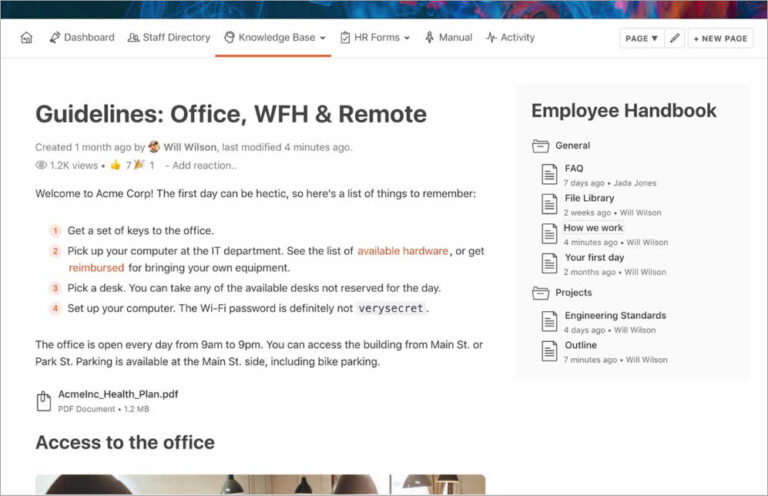Click the Dashboard rocket icon
This screenshot has width=768, height=496.
click(54, 38)
